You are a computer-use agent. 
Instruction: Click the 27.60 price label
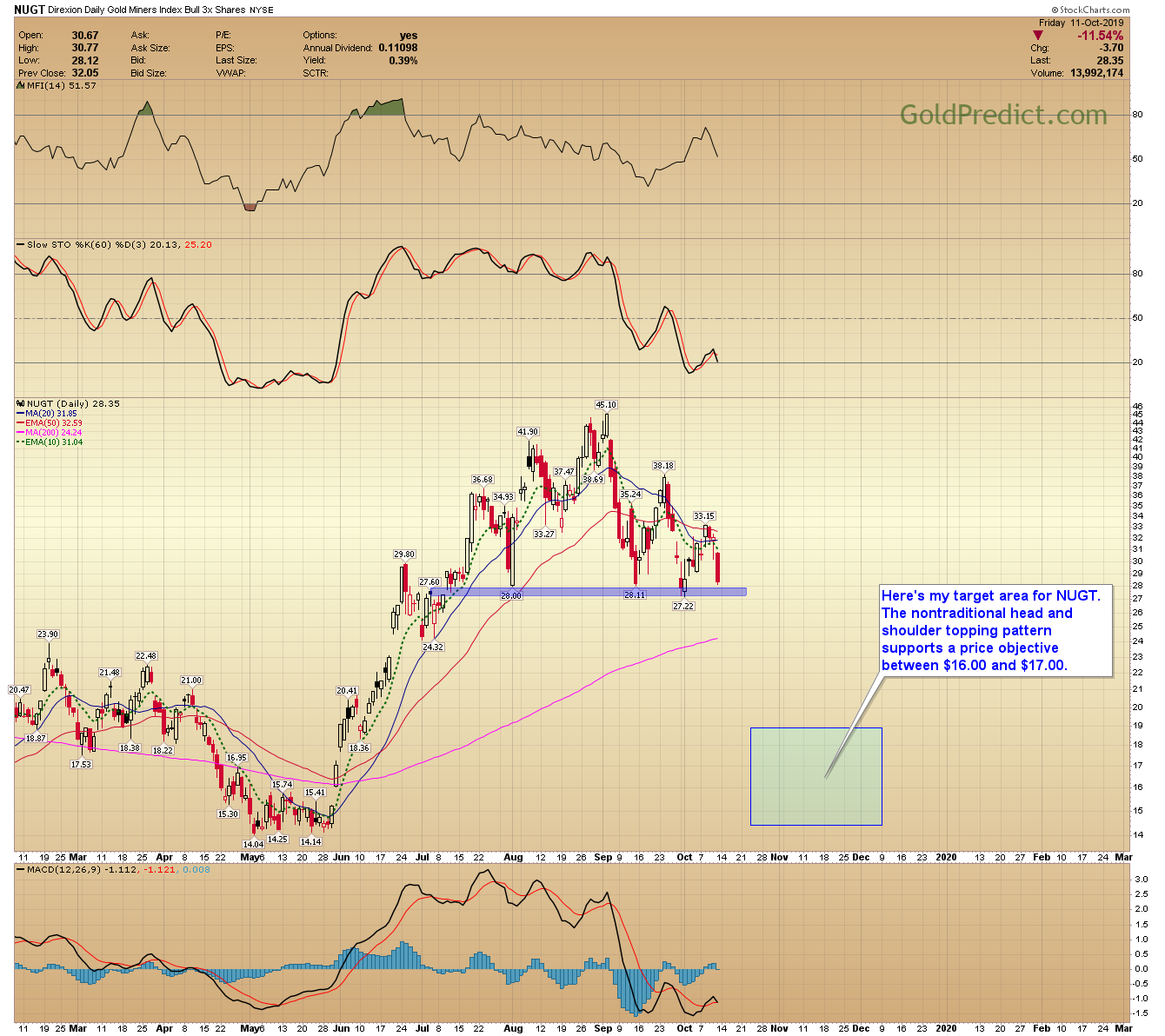point(429,581)
